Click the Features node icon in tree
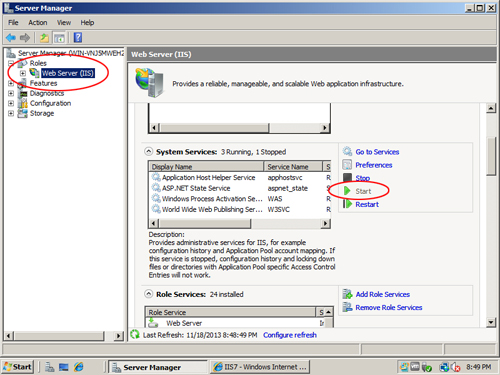Viewport: 500px width, 375px height. point(23,83)
